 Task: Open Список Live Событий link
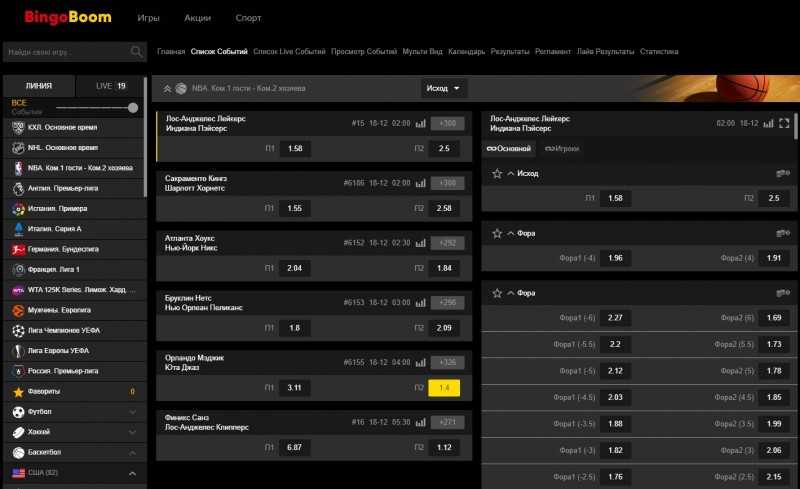point(289,52)
